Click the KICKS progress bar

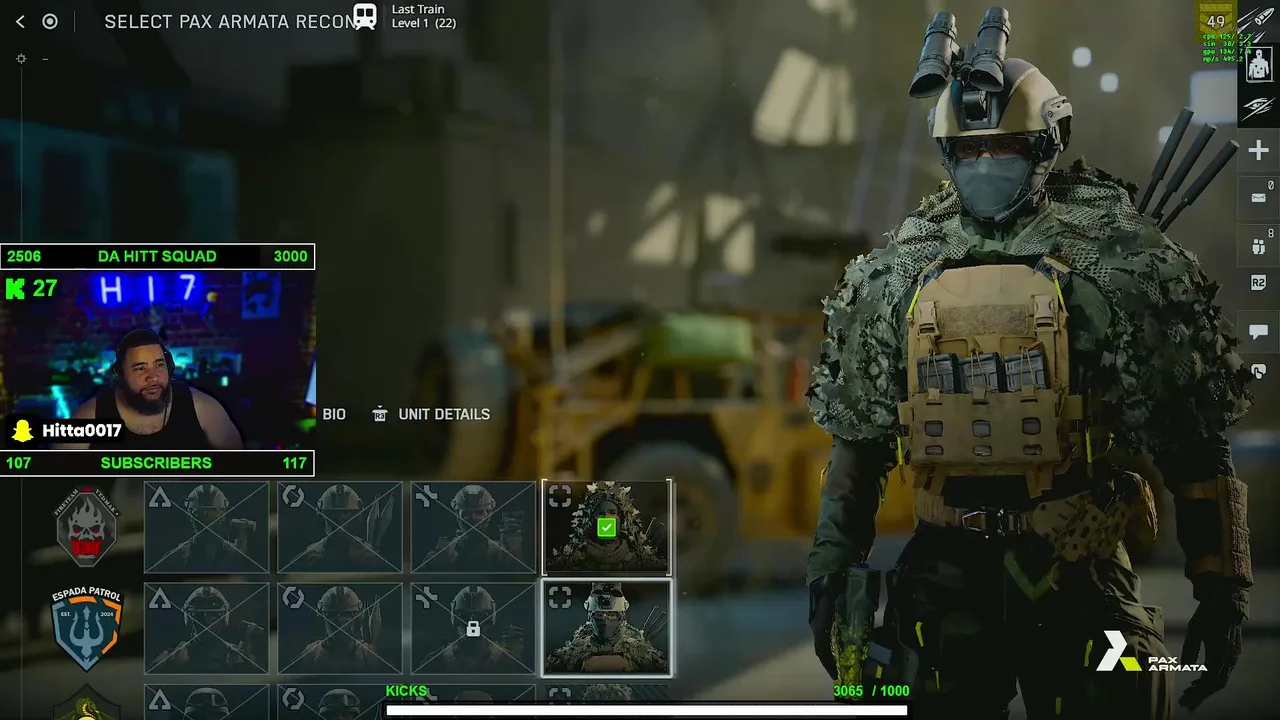(646, 710)
